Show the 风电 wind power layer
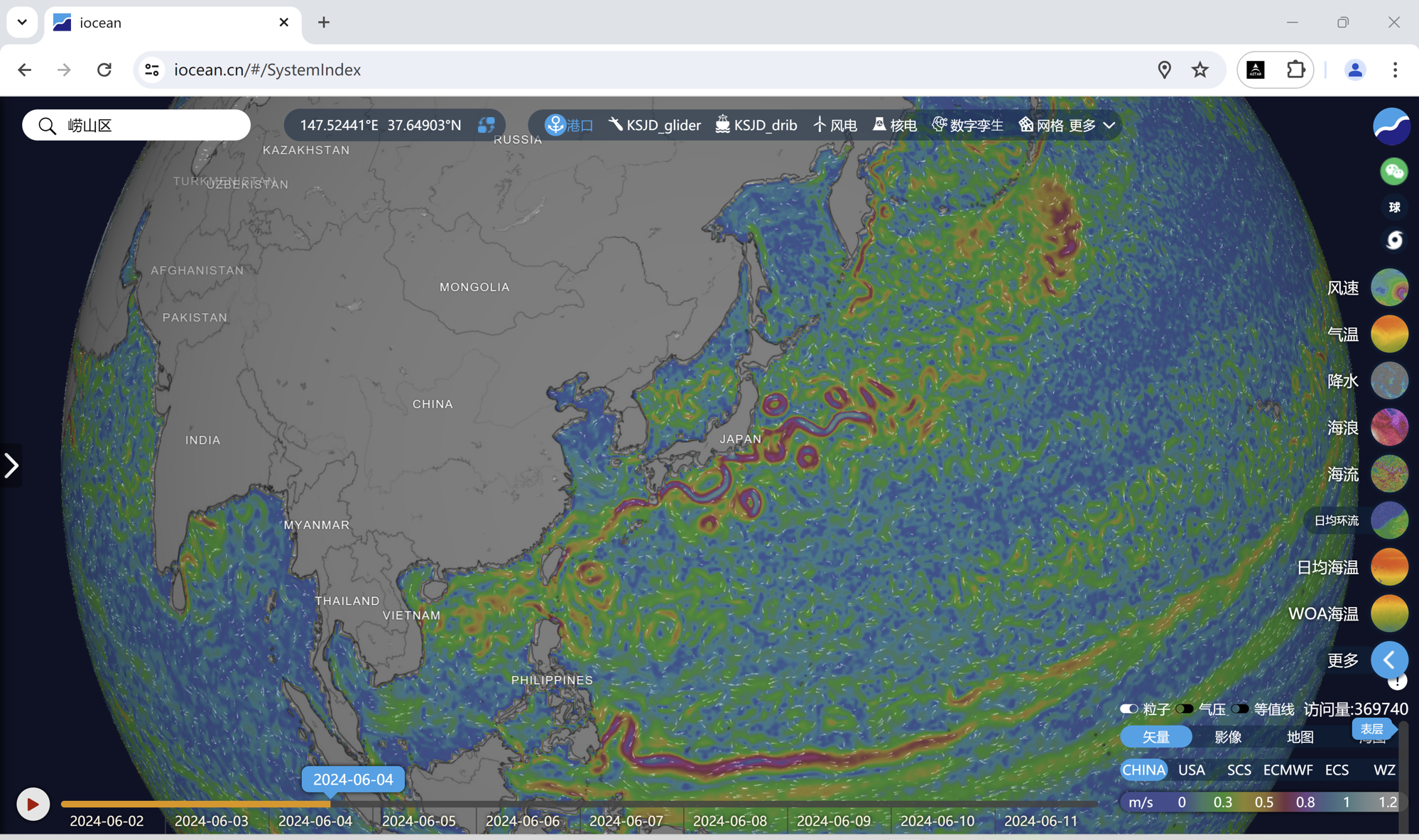 click(x=835, y=125)
